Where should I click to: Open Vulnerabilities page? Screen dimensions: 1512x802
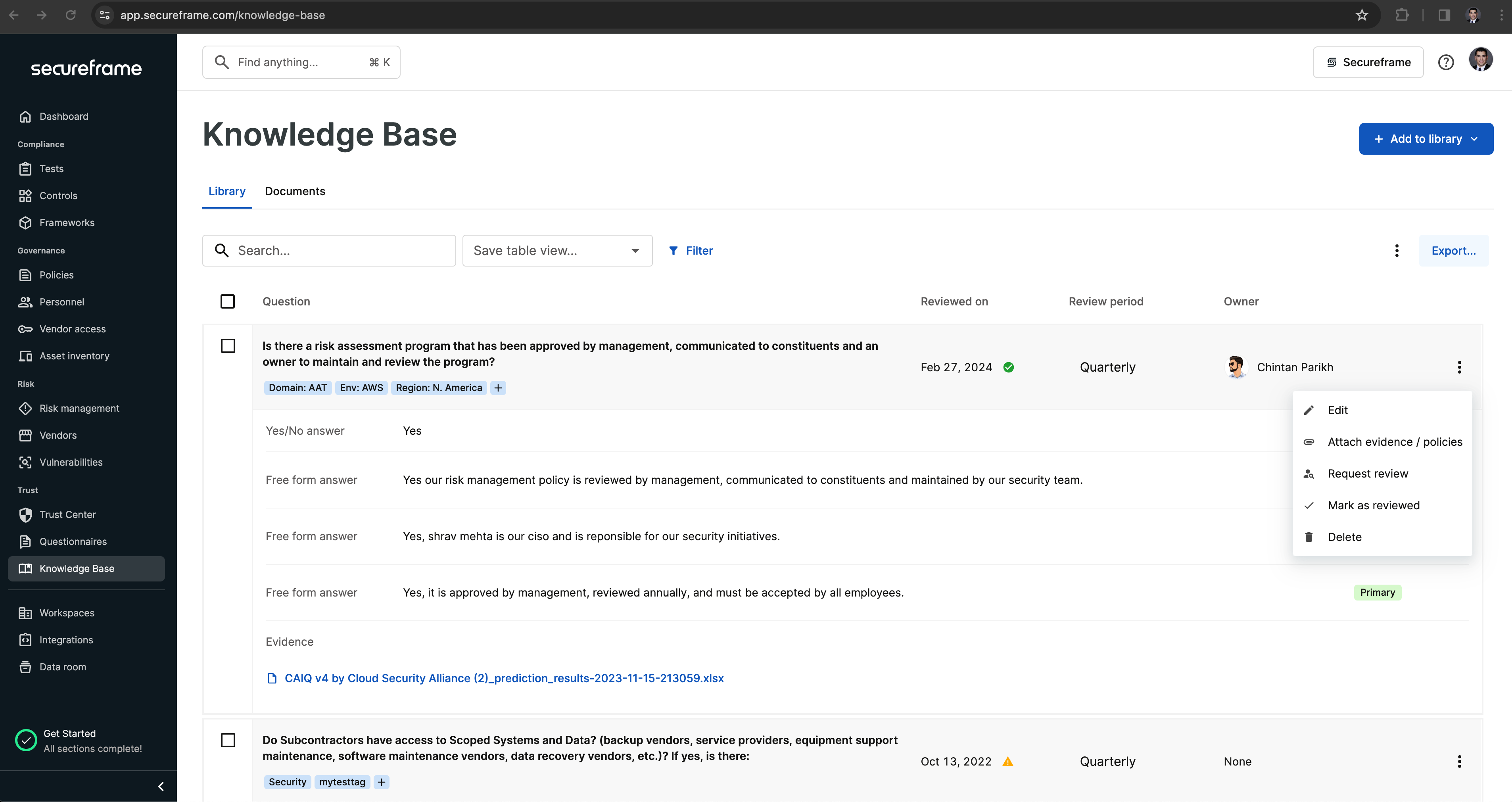coord(71,462)
